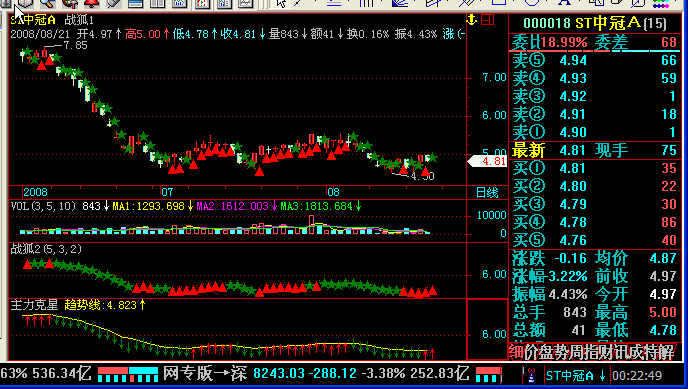The width and height of the screenshot is (688, 389).
Task: Click the VOL(3,5,10) indicator label
Action: 43,206
